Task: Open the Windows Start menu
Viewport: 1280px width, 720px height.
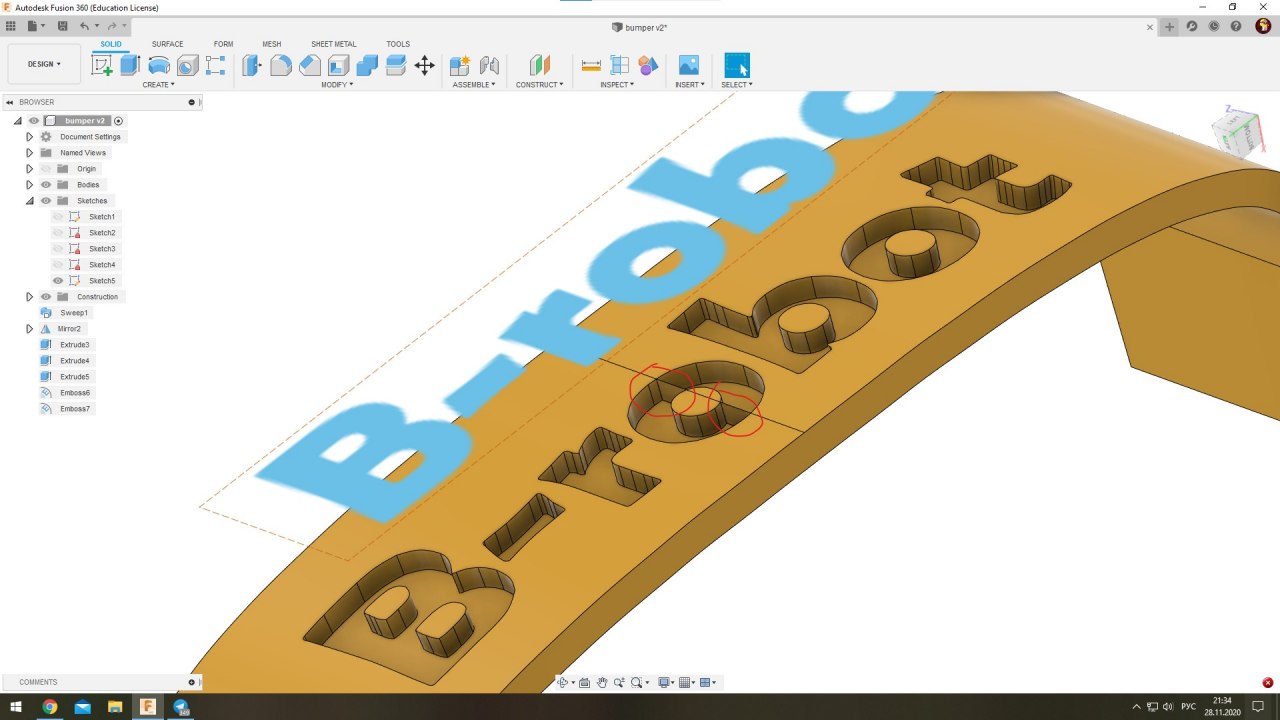Action: coord(16,707)
